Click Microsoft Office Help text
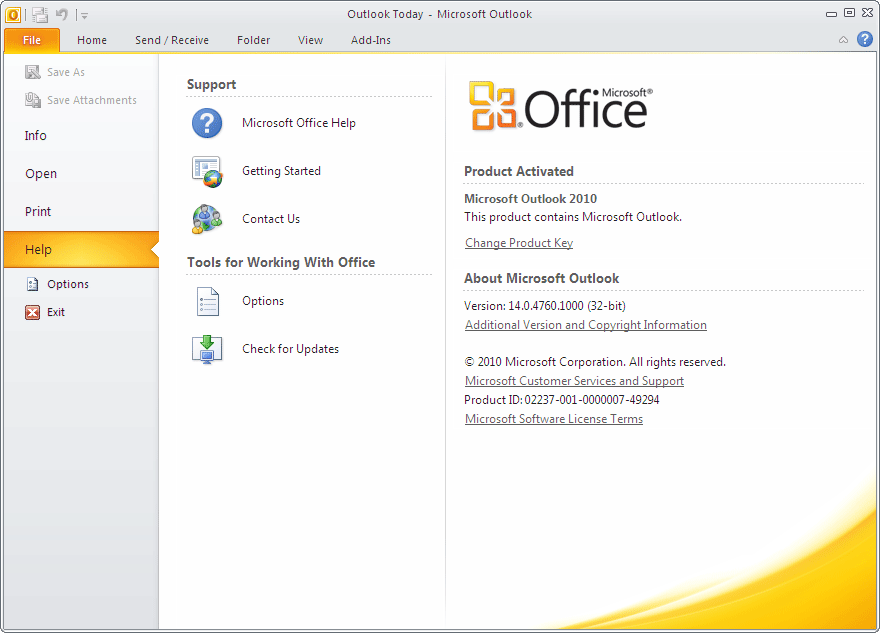 tap(299, 123)
